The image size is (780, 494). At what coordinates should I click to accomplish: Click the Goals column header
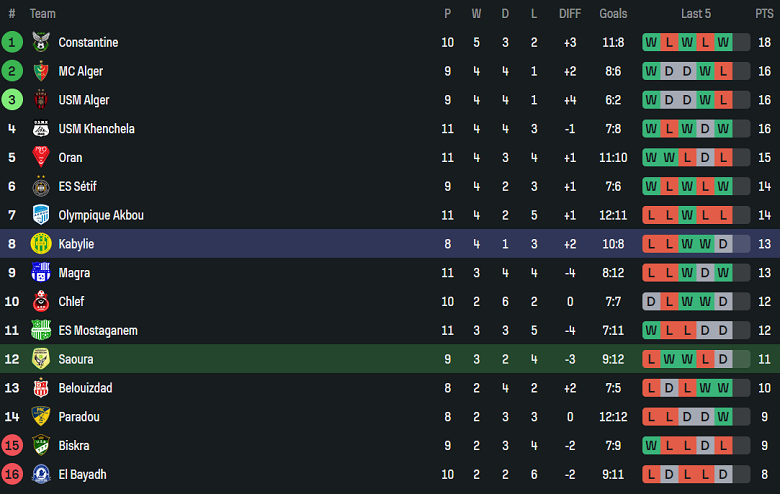(613, 14)
